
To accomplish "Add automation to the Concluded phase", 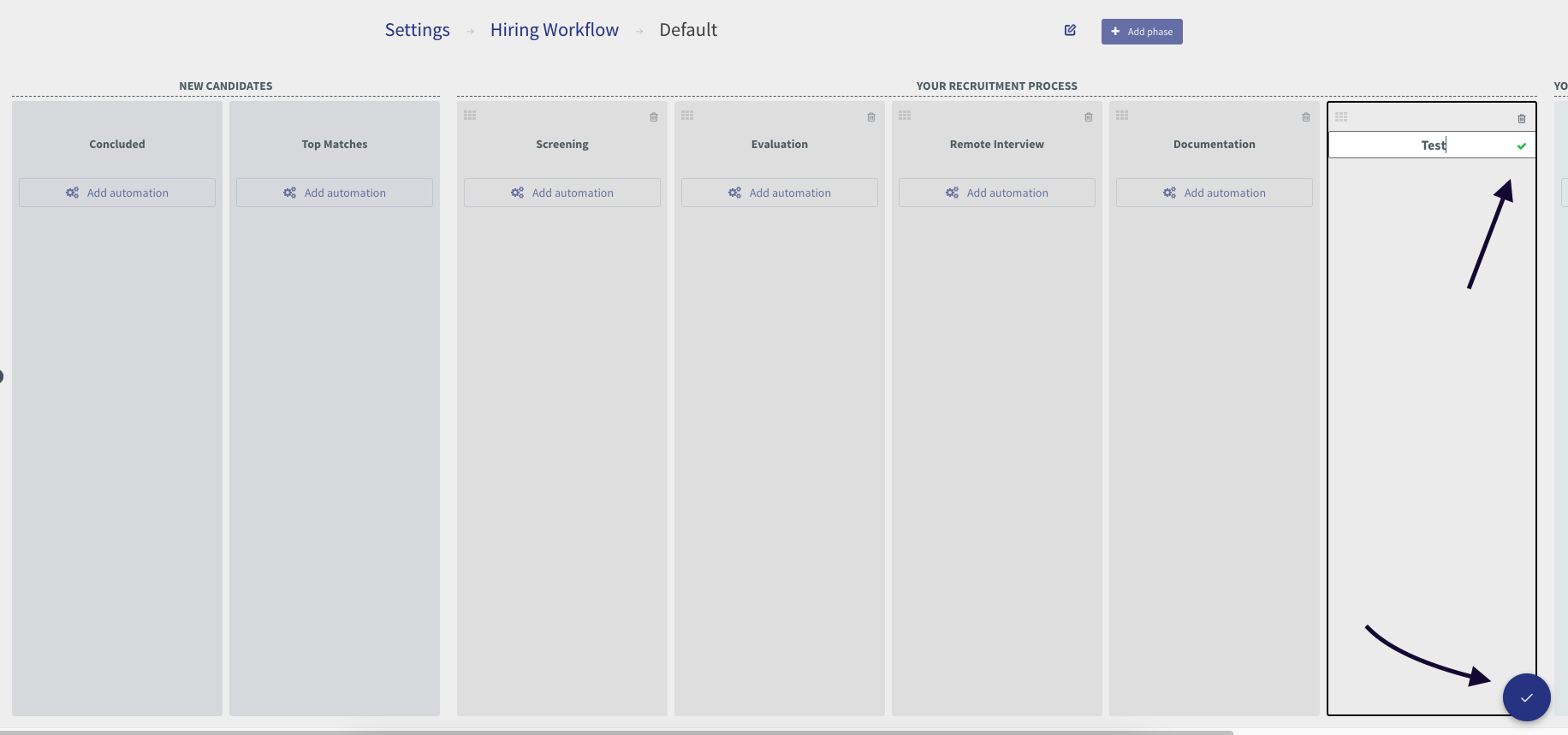I will click(117, 193).
